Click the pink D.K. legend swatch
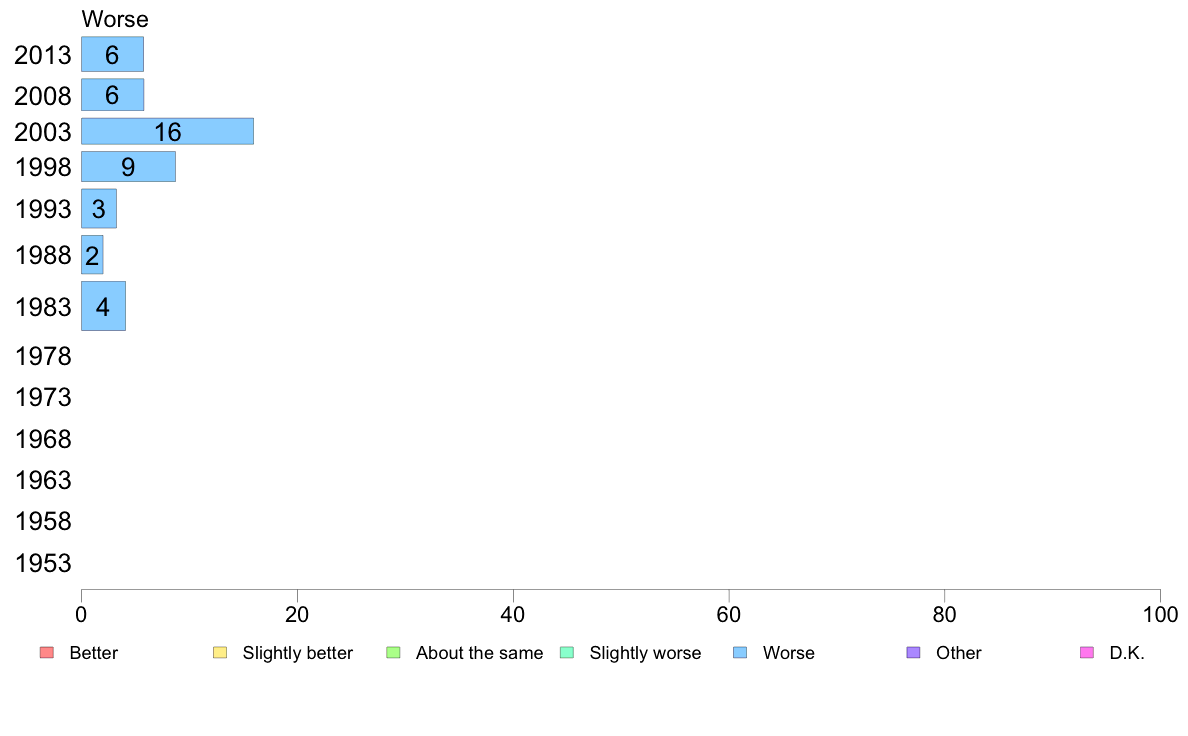Screen dimensions: 1188x736 [1087, 653]
